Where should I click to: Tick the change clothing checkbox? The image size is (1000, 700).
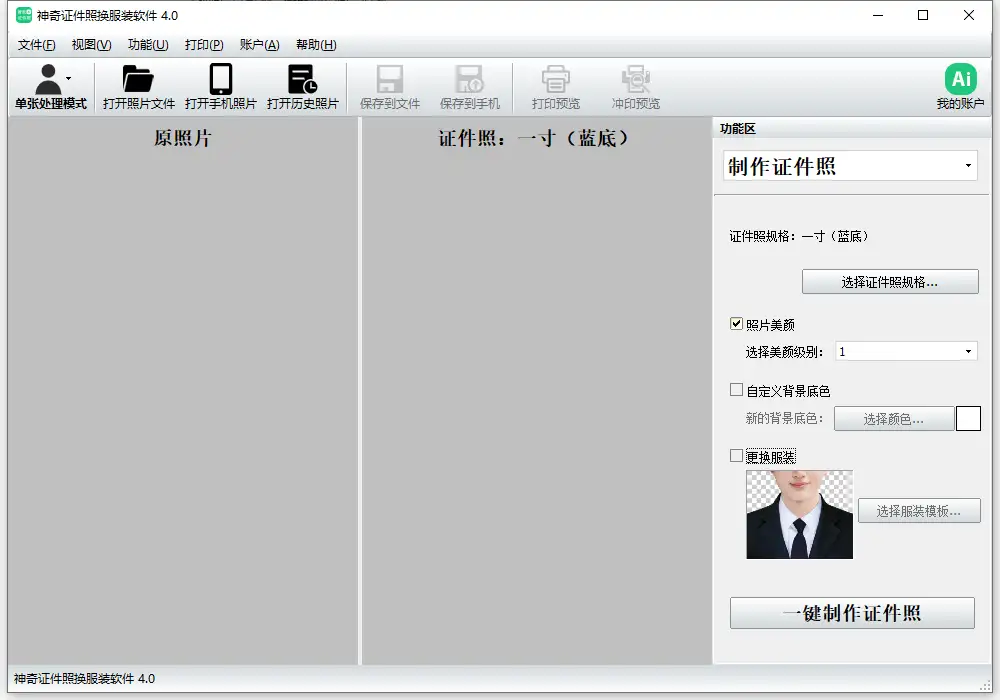pyautogui.click(x=737, y=456)
